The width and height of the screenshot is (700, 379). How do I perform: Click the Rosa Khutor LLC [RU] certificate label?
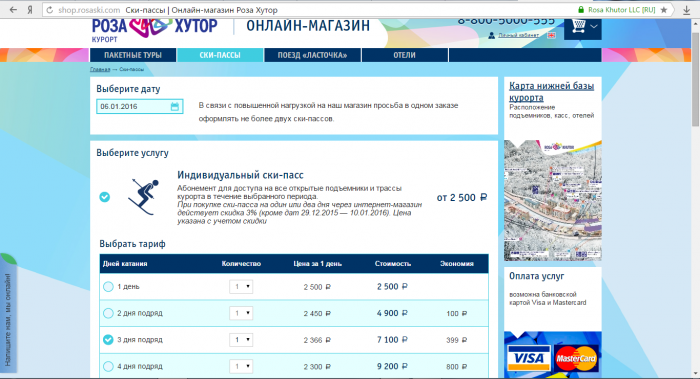(621, 10)
